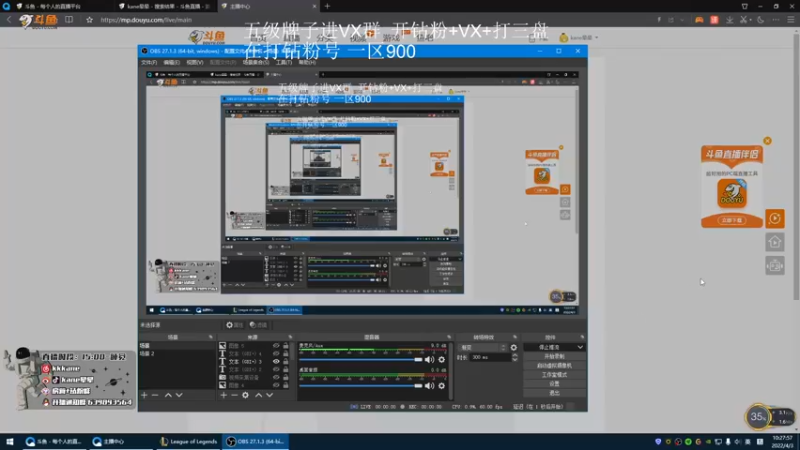Mute the first mixer channel with its speaker icon
Viewport: 800px width, 450px height.
tap(430, 360)
